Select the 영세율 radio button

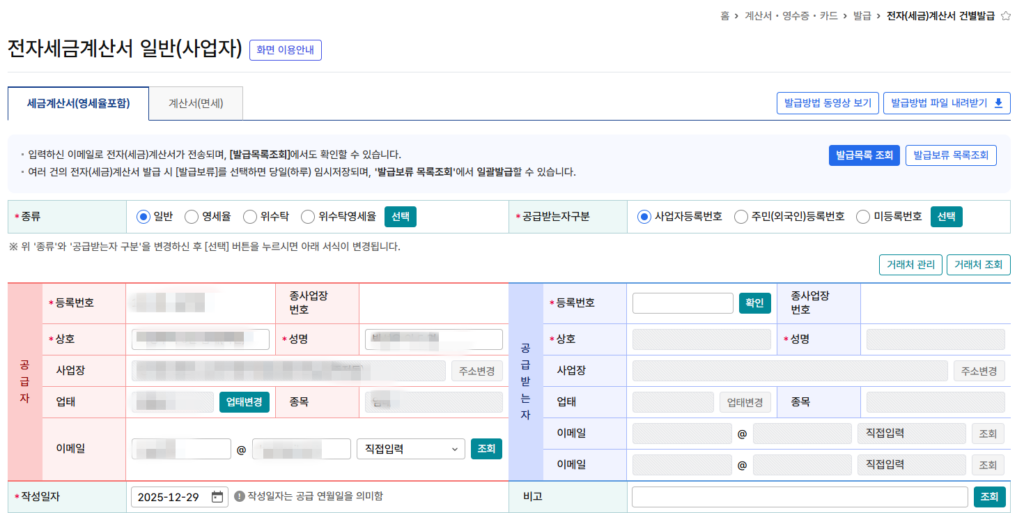pyautogui.click(x=191, y=217)
